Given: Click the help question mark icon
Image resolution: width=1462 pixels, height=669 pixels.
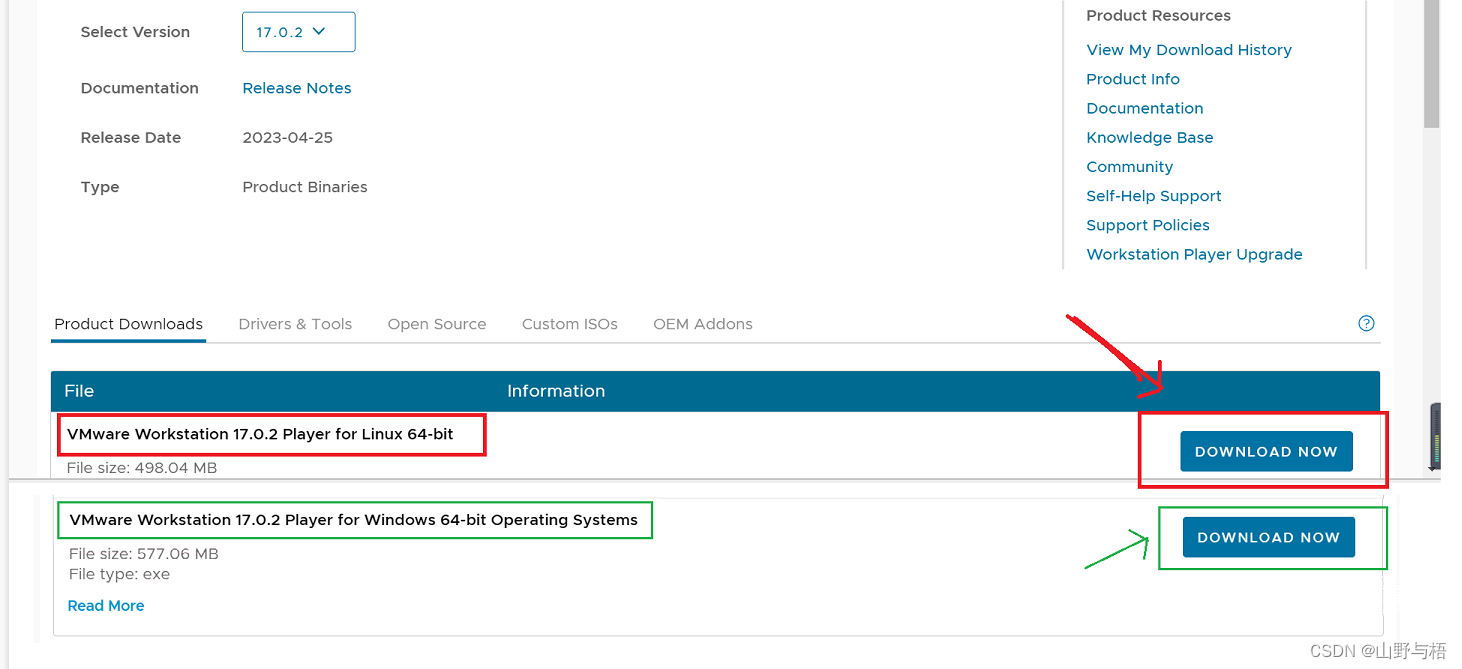Looking at the screenshot, I should 1366,323.
